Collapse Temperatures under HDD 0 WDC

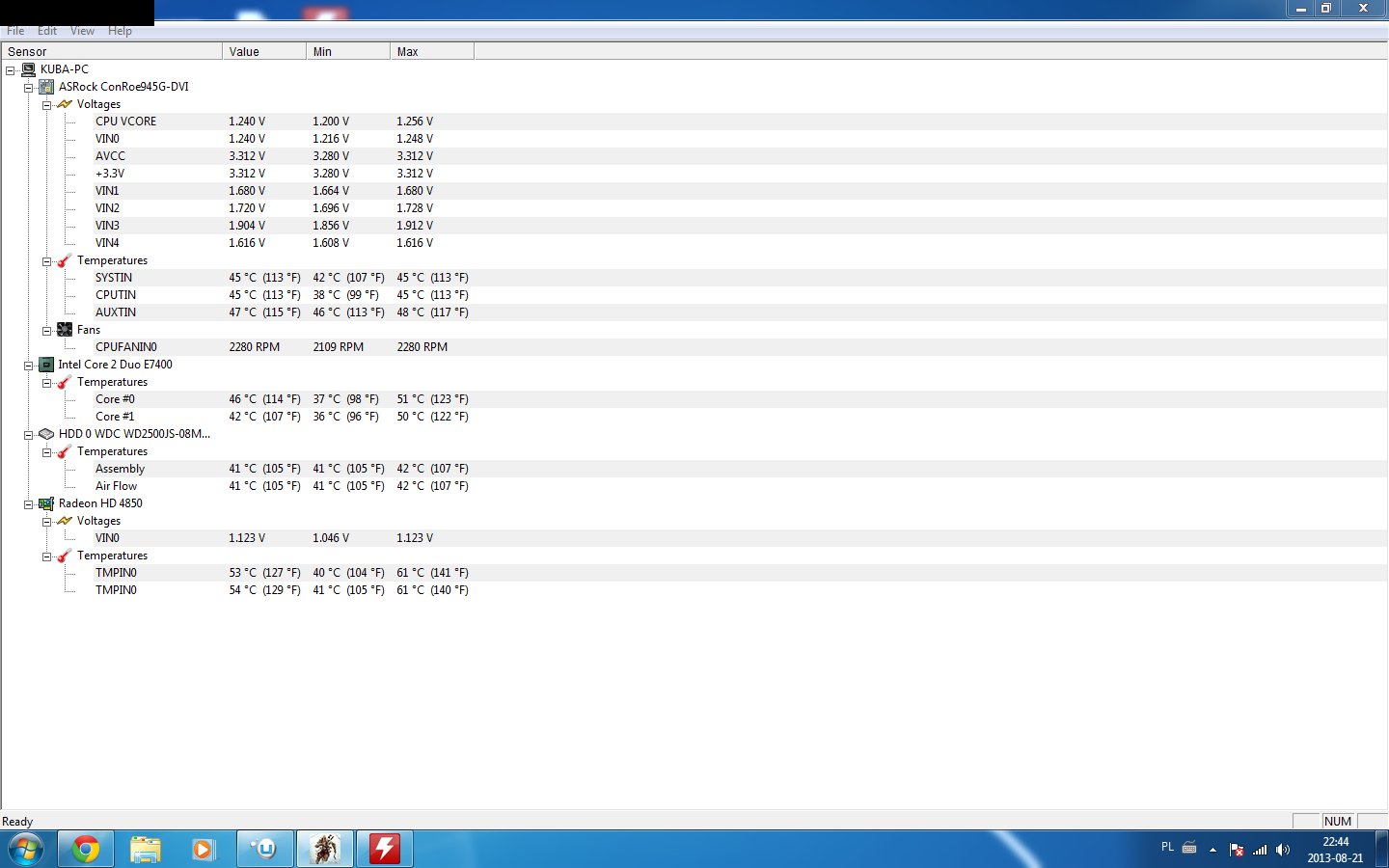pos(46,452)
